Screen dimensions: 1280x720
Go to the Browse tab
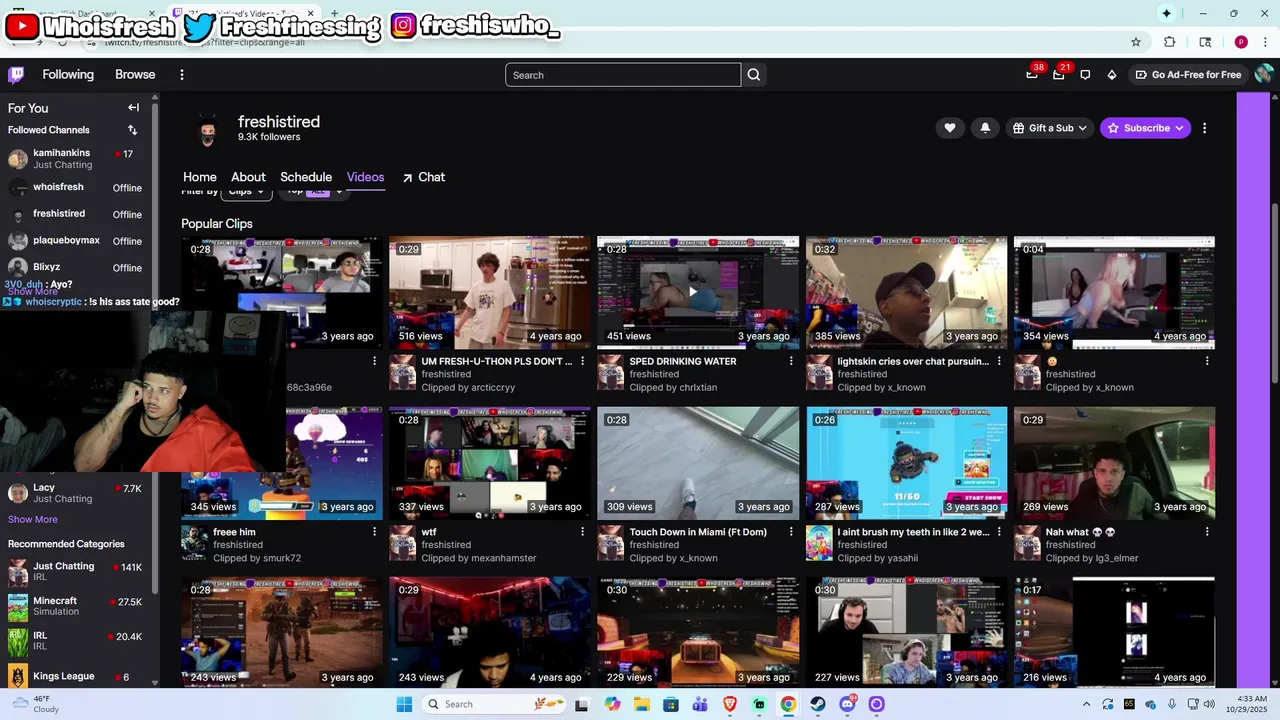(x=135, y=75)
